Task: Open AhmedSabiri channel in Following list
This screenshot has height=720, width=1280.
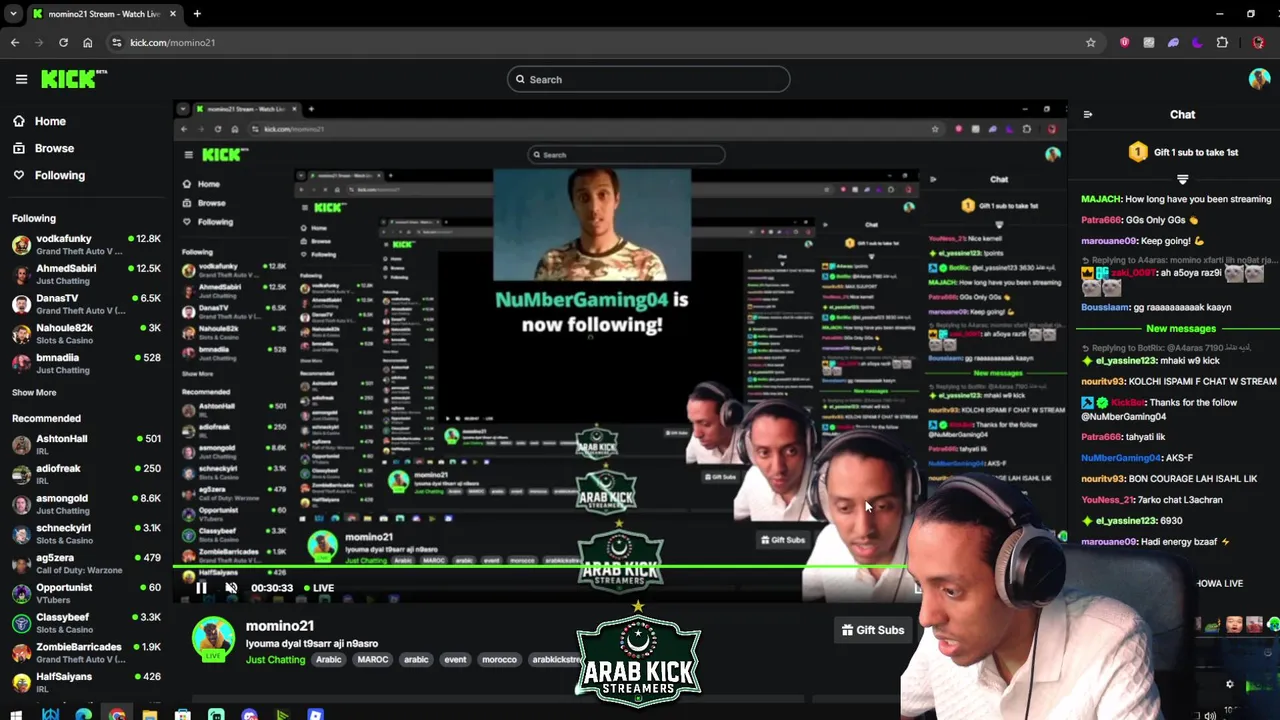Action: 86,275
